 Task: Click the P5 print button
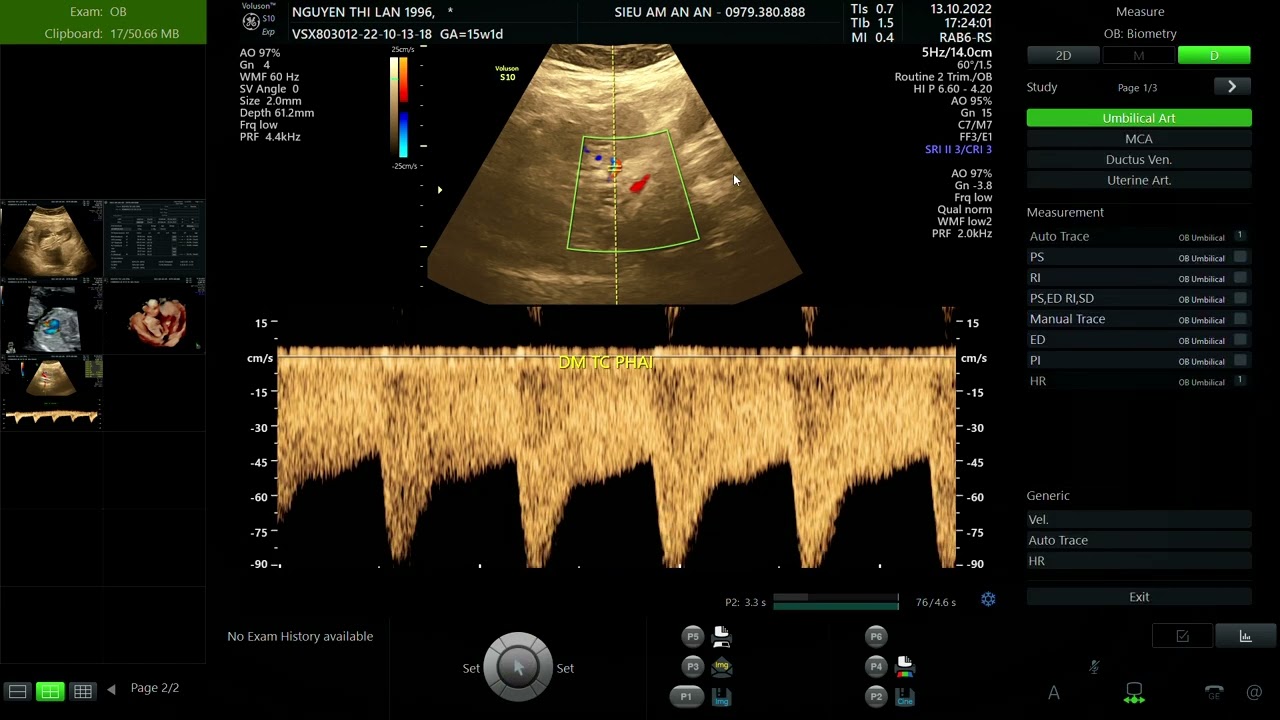coord(693,636)
